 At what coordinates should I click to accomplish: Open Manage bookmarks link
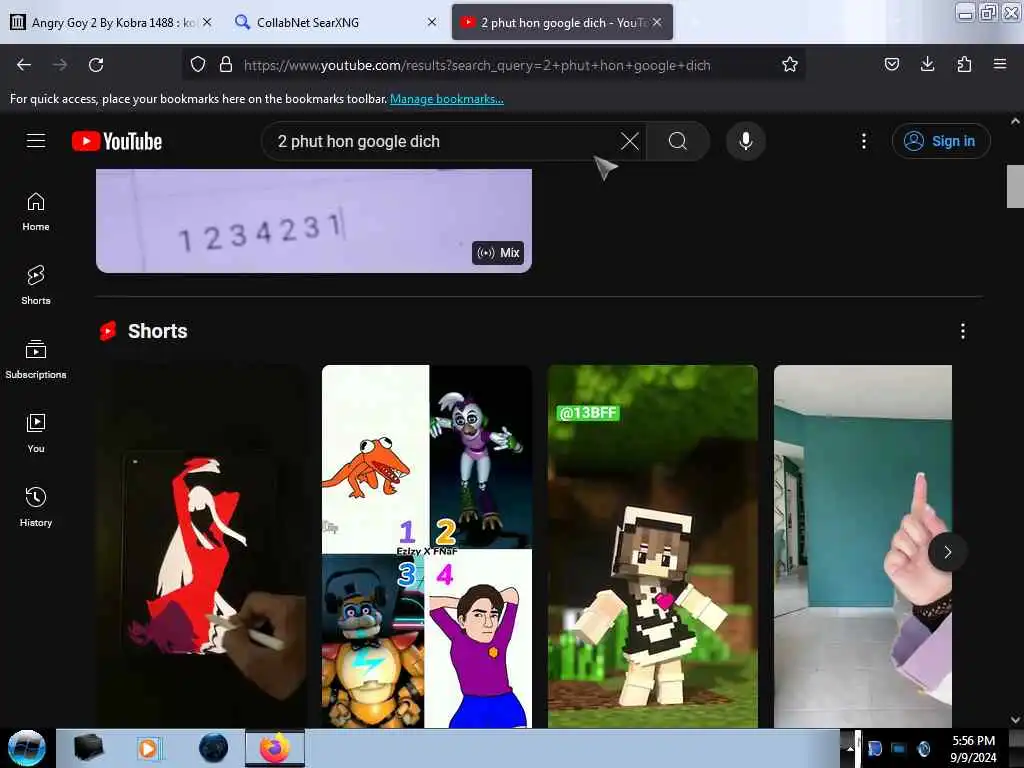447,99
